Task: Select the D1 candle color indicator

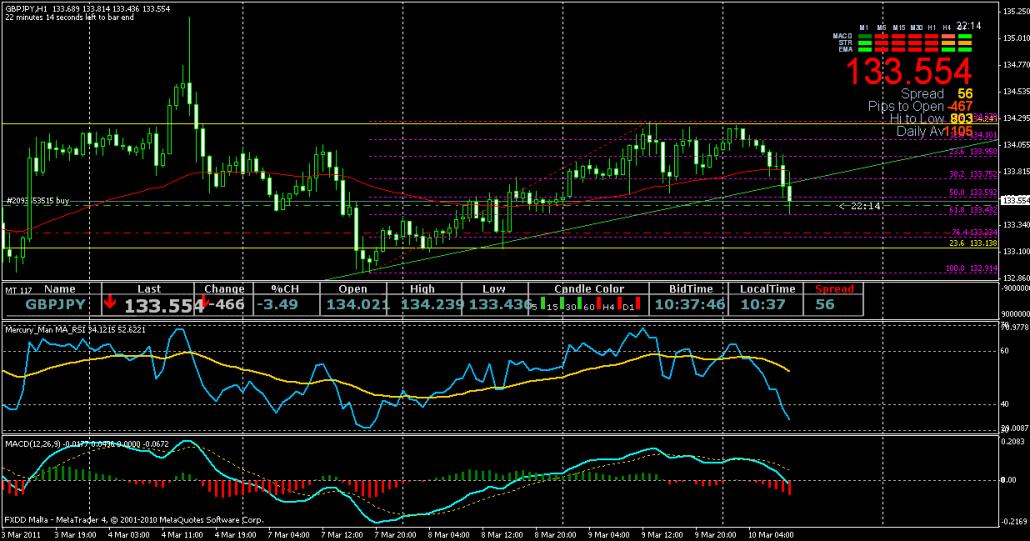Action: (629, 304)
